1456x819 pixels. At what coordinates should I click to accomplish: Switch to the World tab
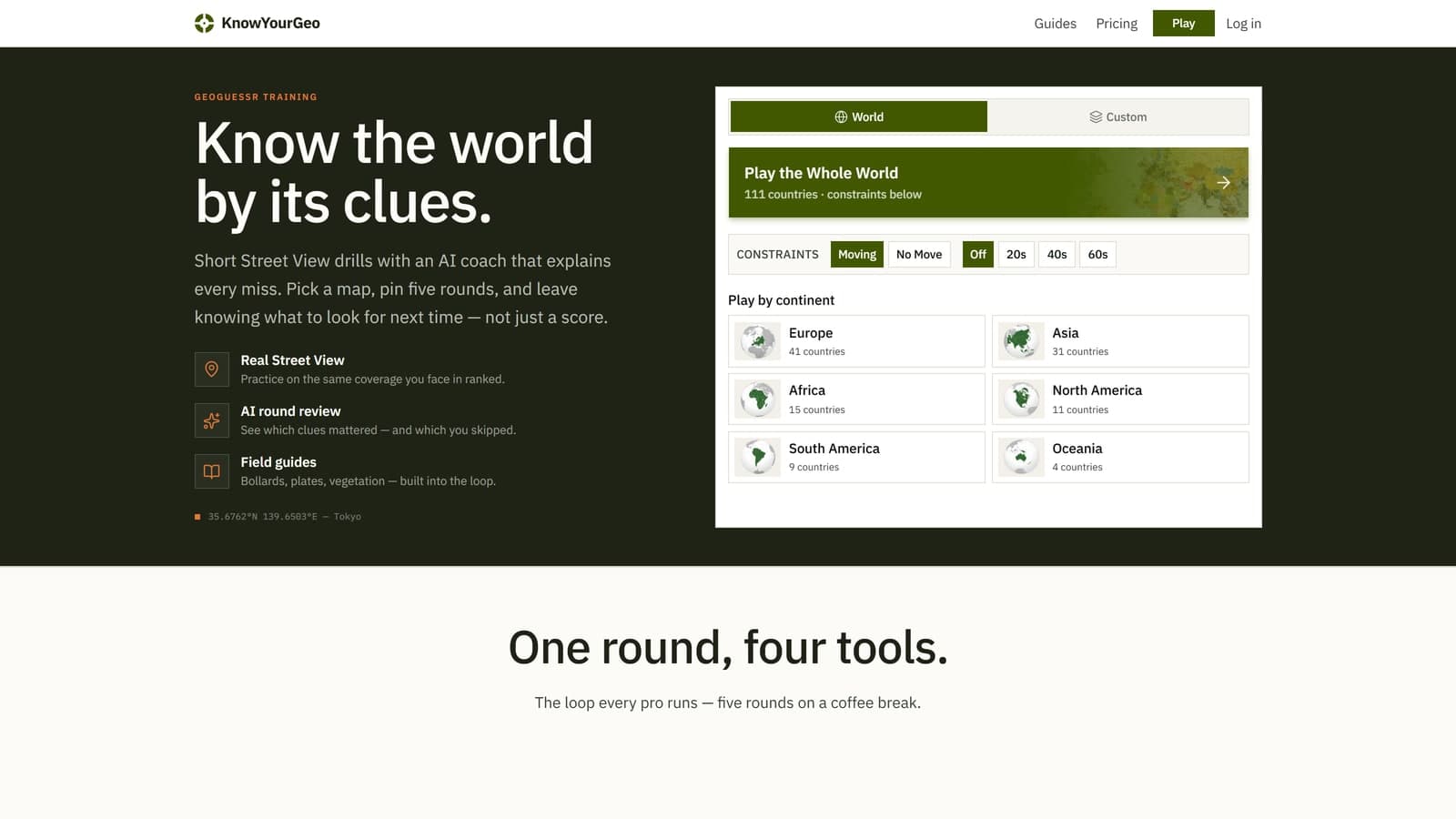tap(859, 116)
